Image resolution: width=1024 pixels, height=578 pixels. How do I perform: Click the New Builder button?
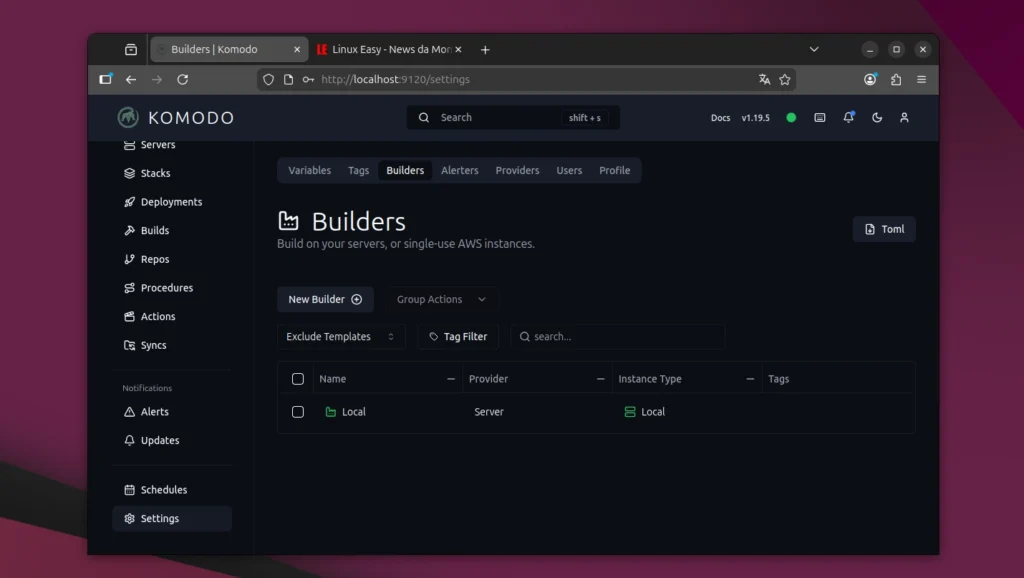pos(325,299)
